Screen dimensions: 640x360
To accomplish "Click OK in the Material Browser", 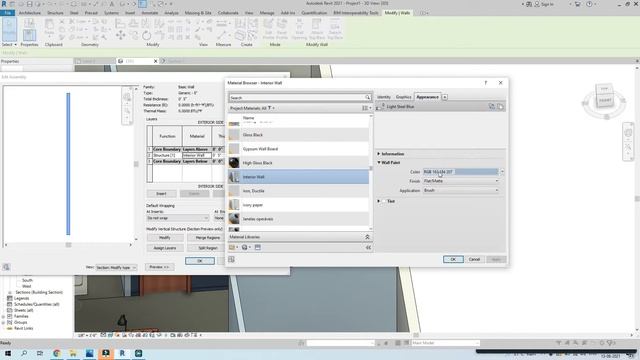I will coord(453,260).
